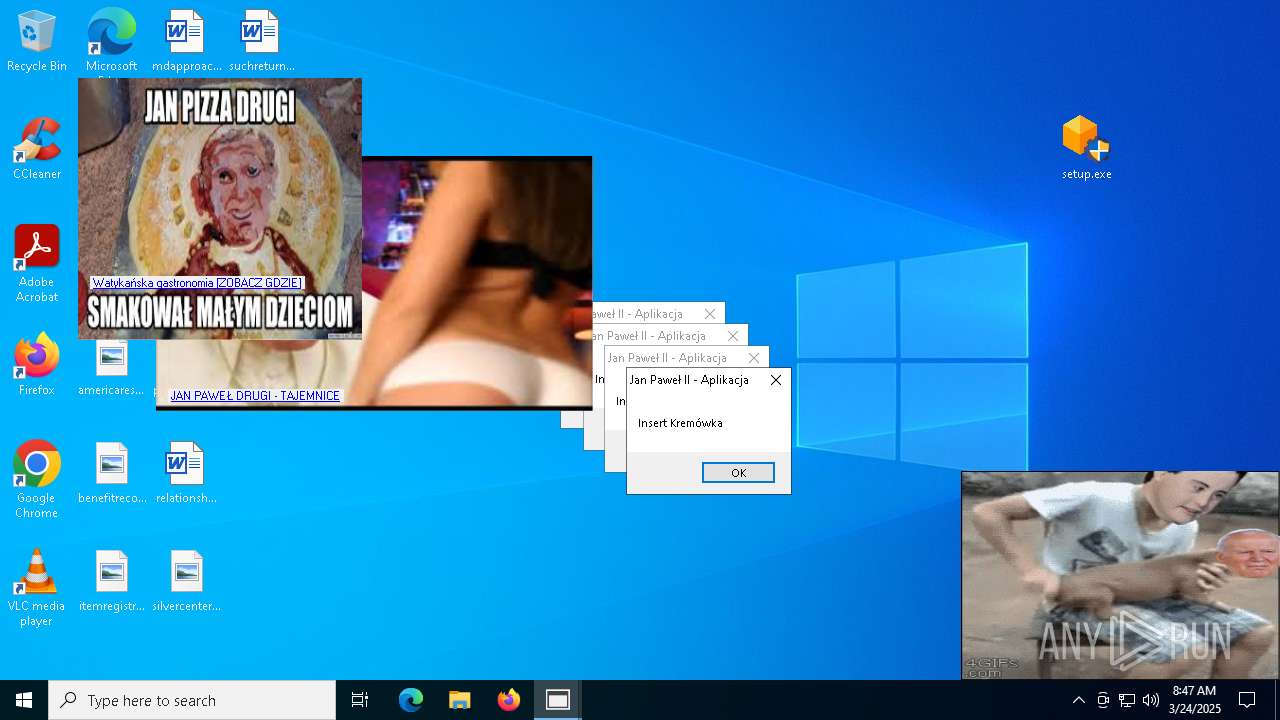This screenshot has height=720, width=1280.
Task: Select the itemregistr... image file
Action: (x=111, y=581)
